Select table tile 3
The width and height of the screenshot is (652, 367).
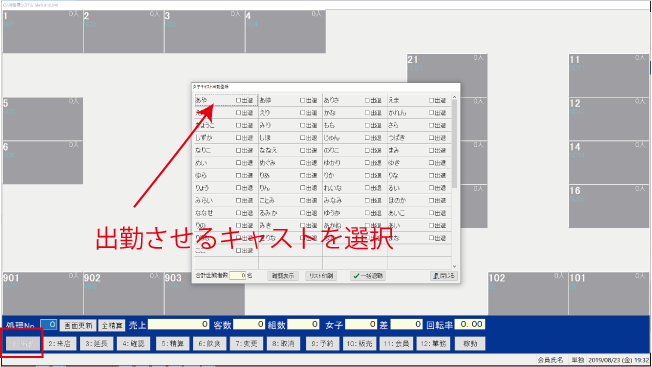coord(205,32)
